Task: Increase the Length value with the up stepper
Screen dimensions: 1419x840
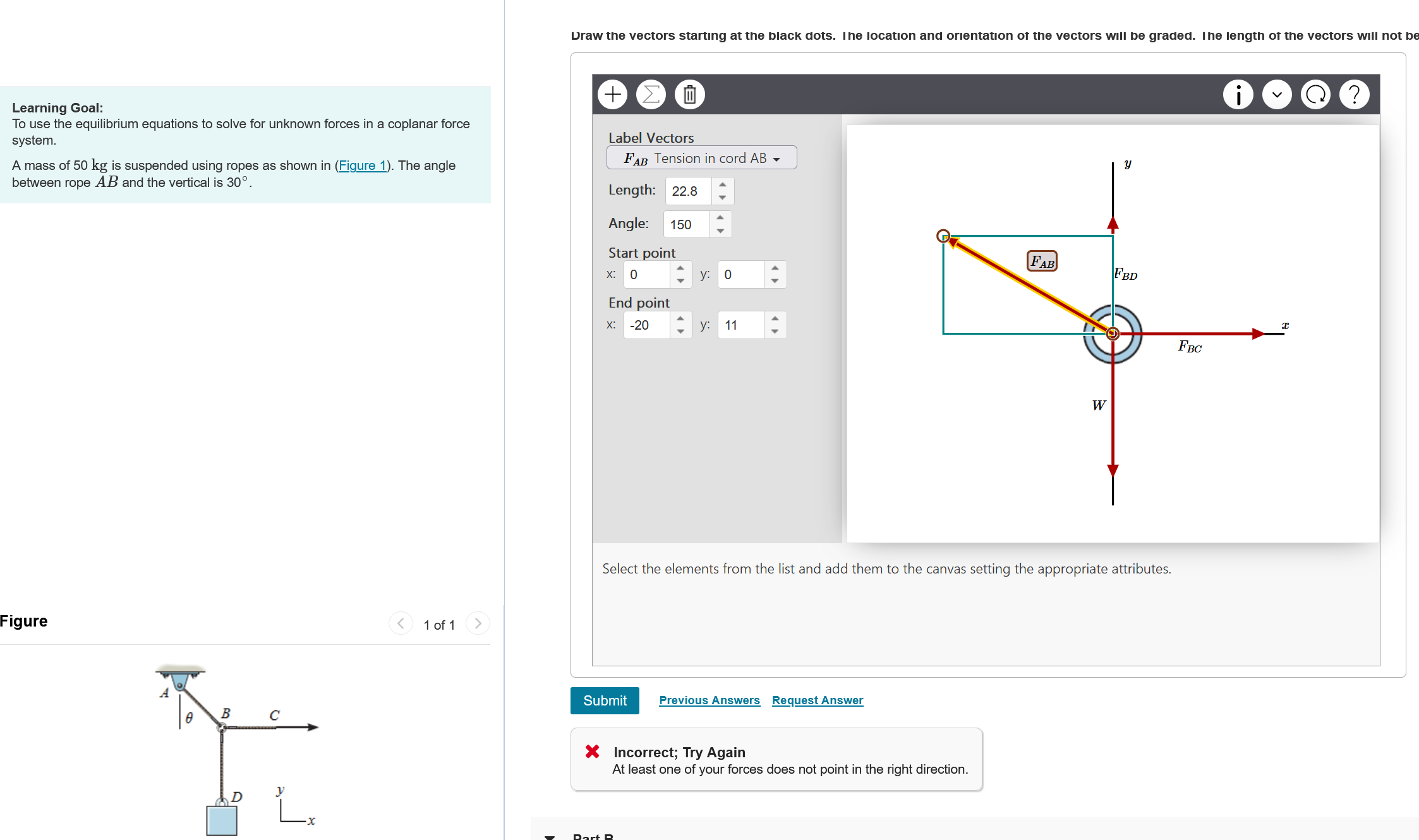Action: pos(722,184)
